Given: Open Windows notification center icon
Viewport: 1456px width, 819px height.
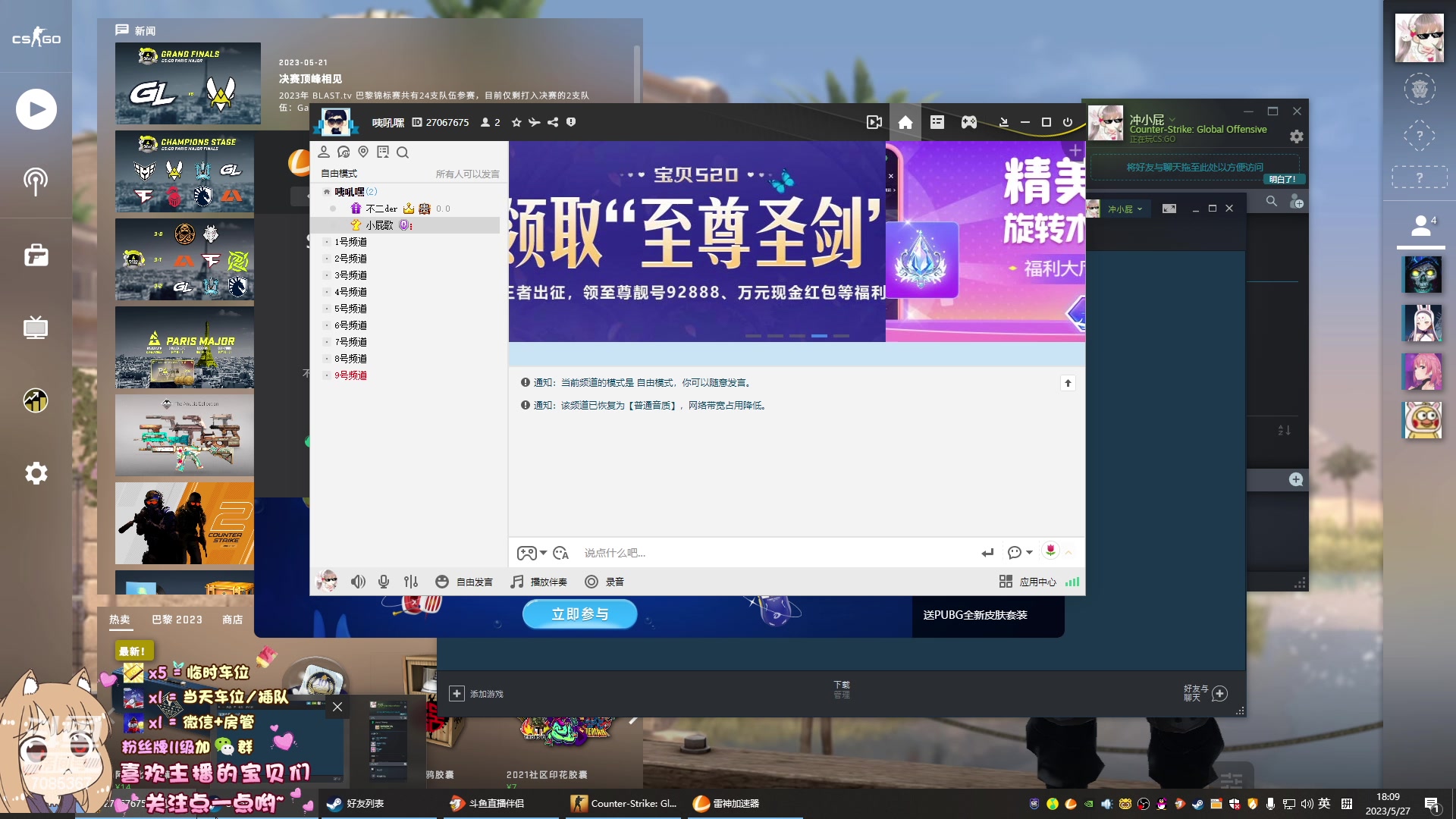Looking at the screenshot, I should 1432,805.
